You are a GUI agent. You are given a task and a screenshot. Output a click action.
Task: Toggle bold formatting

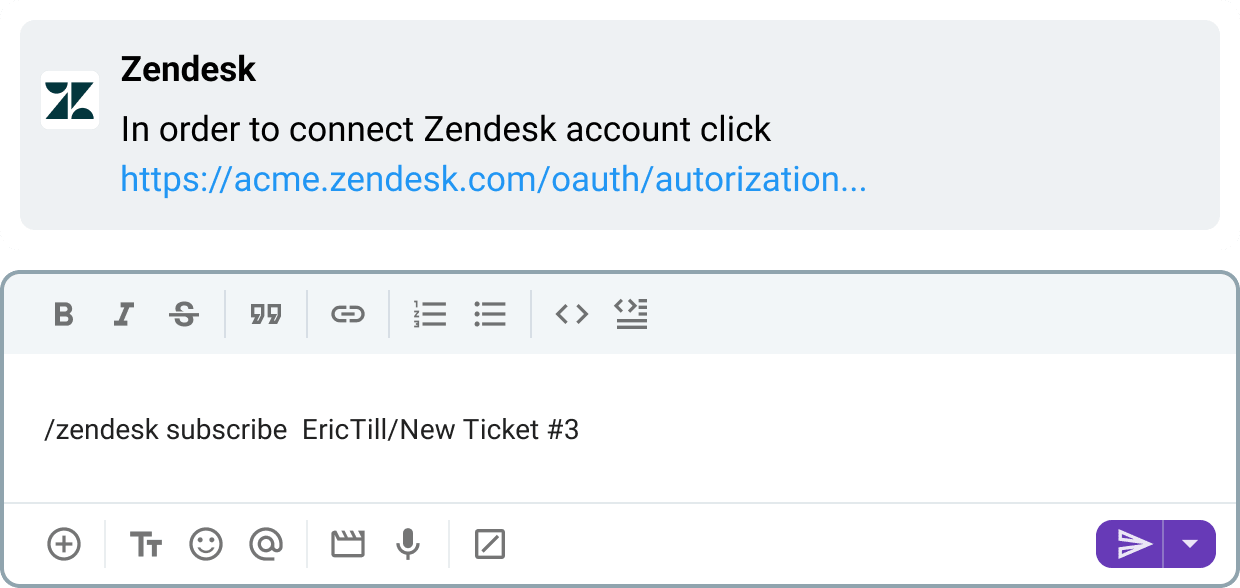63,313
